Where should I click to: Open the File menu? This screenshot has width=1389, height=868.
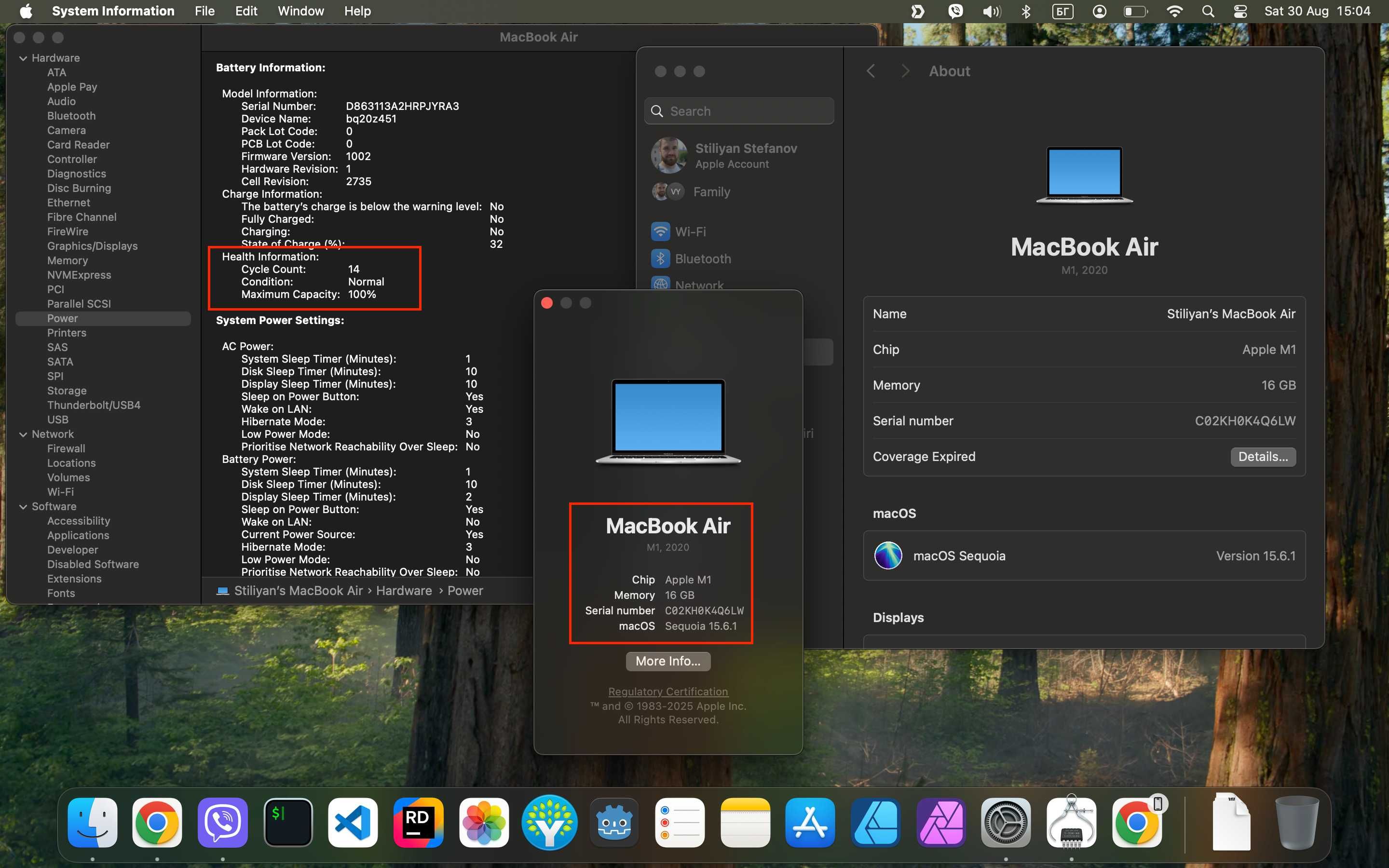click(204, 11)
